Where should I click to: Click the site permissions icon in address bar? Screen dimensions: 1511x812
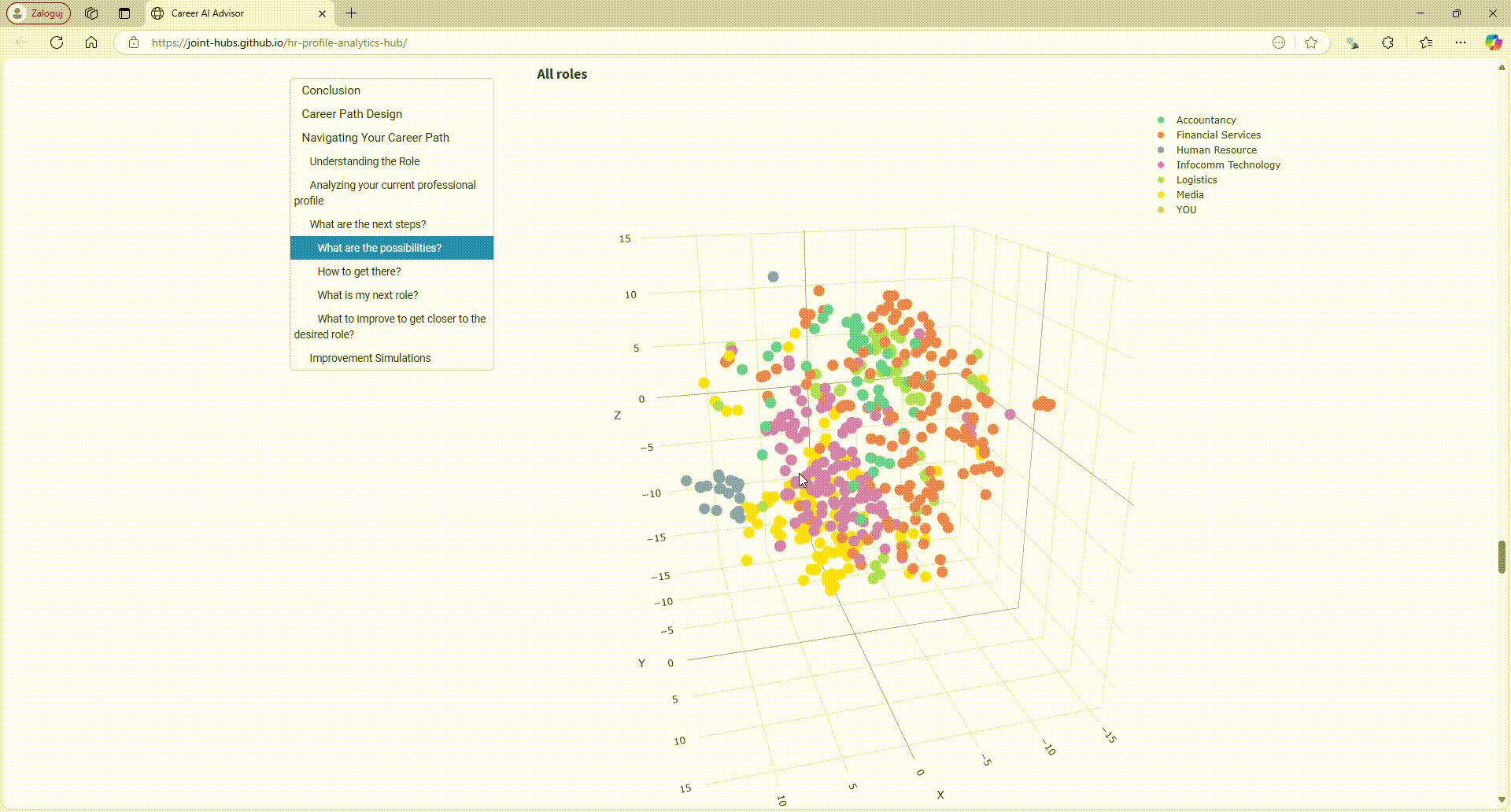coord(134,42)
